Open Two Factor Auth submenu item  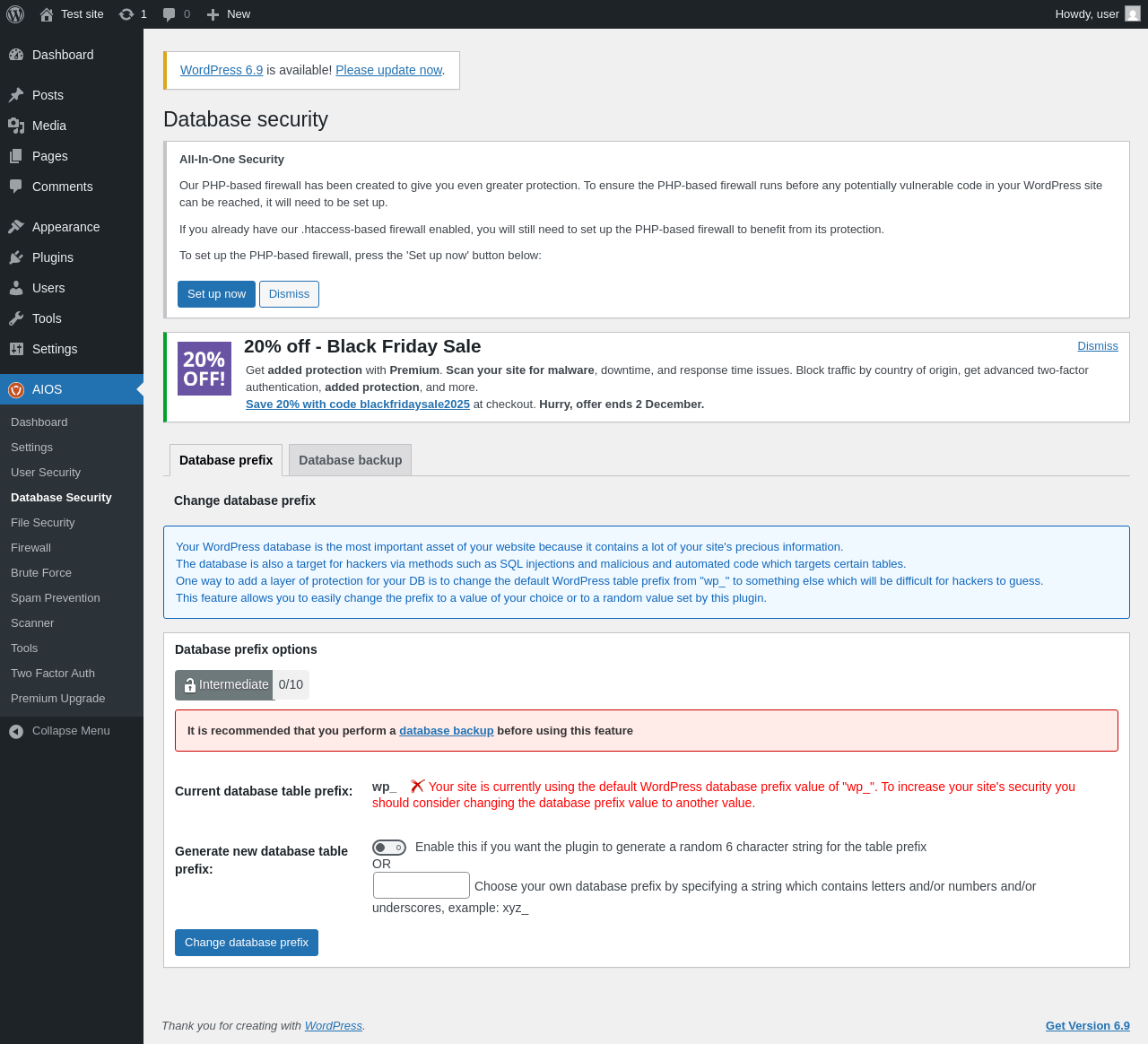53,674
